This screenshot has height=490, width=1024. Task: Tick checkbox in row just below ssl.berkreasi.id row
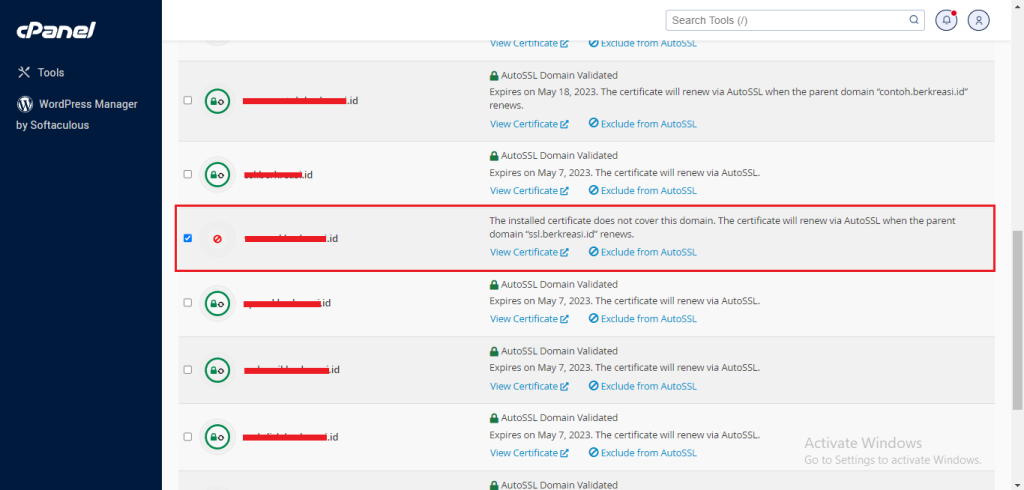coord(188,303)
